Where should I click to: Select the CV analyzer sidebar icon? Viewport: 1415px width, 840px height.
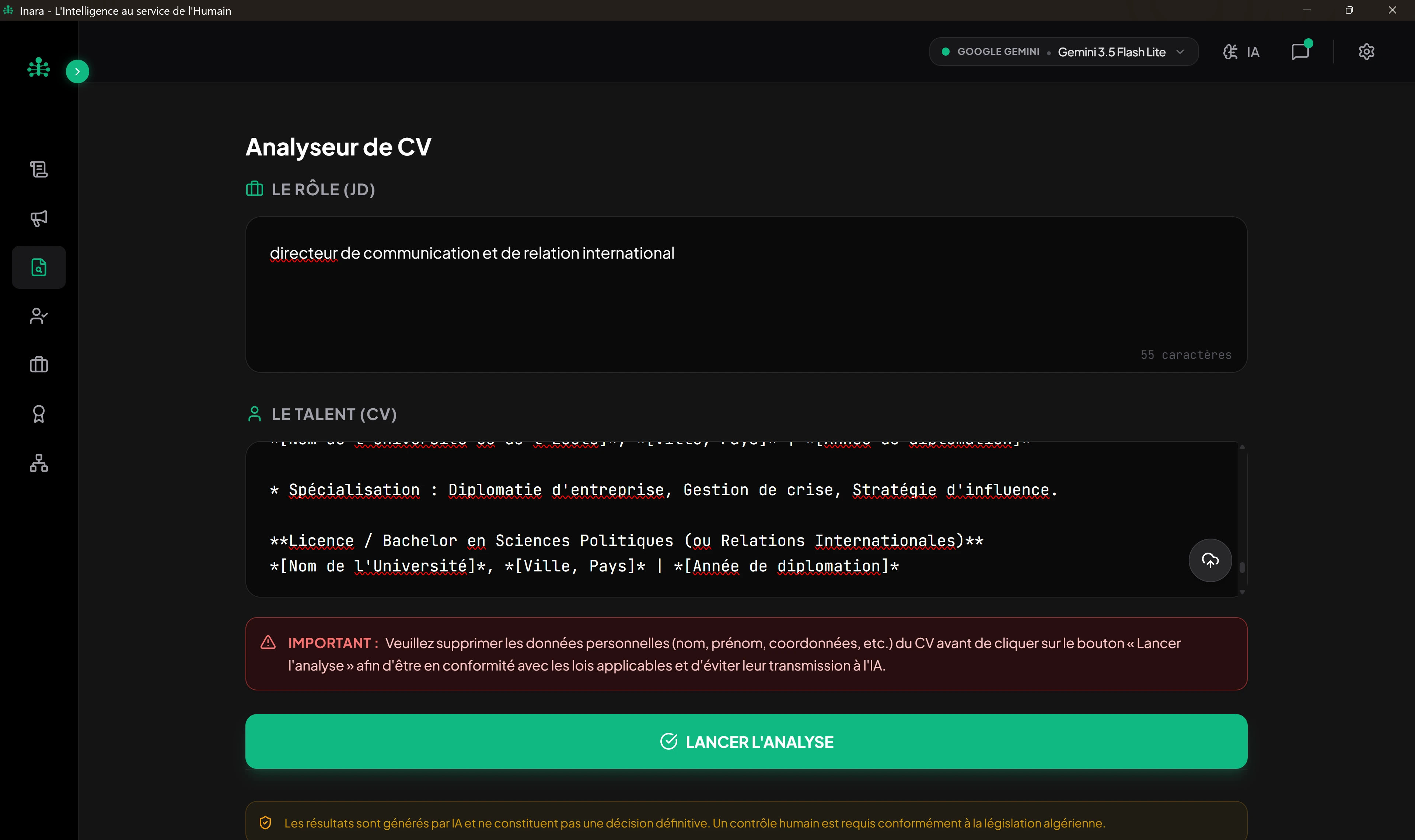pos(38,267)
